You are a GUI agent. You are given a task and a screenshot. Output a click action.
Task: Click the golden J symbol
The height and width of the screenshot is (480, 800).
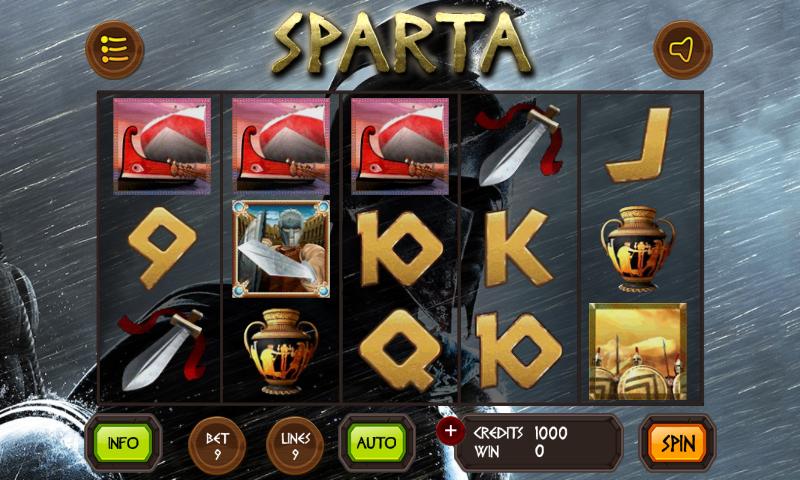click(639, 145)
